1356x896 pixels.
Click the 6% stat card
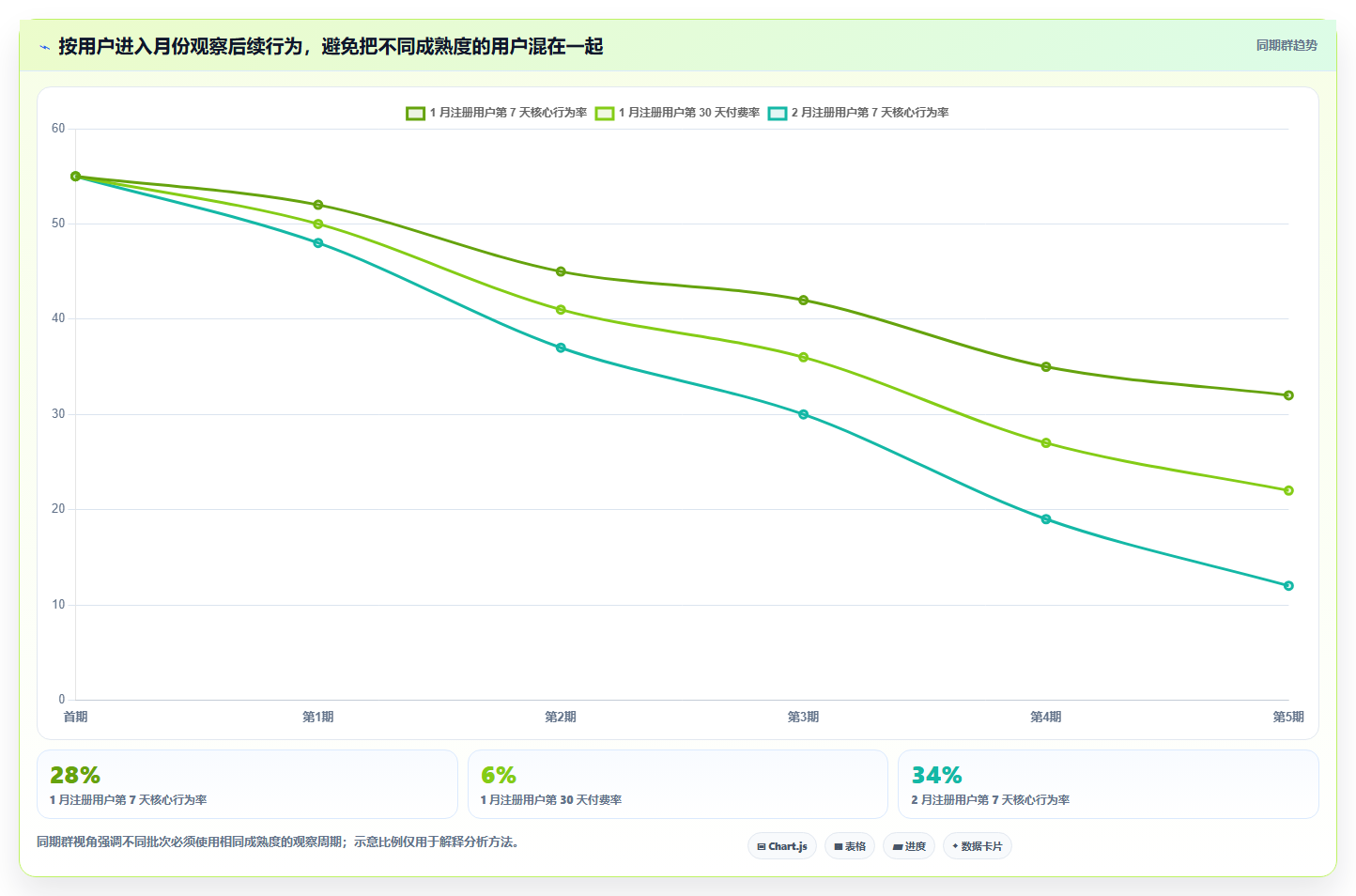point(677,784)
